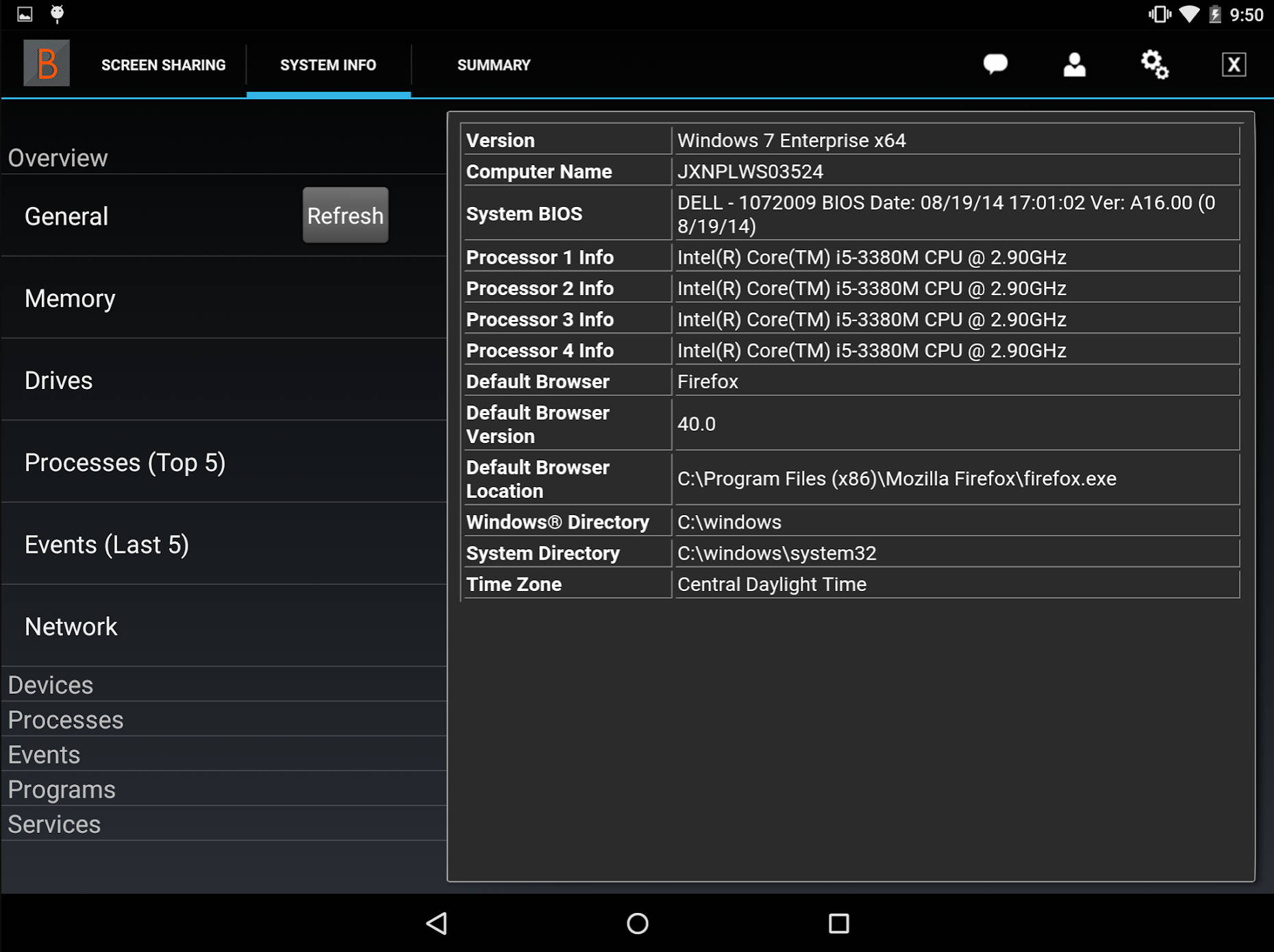The height and width of the screenshot is (952, 1274).
Task: Select Network overview item
Action: 71,627
